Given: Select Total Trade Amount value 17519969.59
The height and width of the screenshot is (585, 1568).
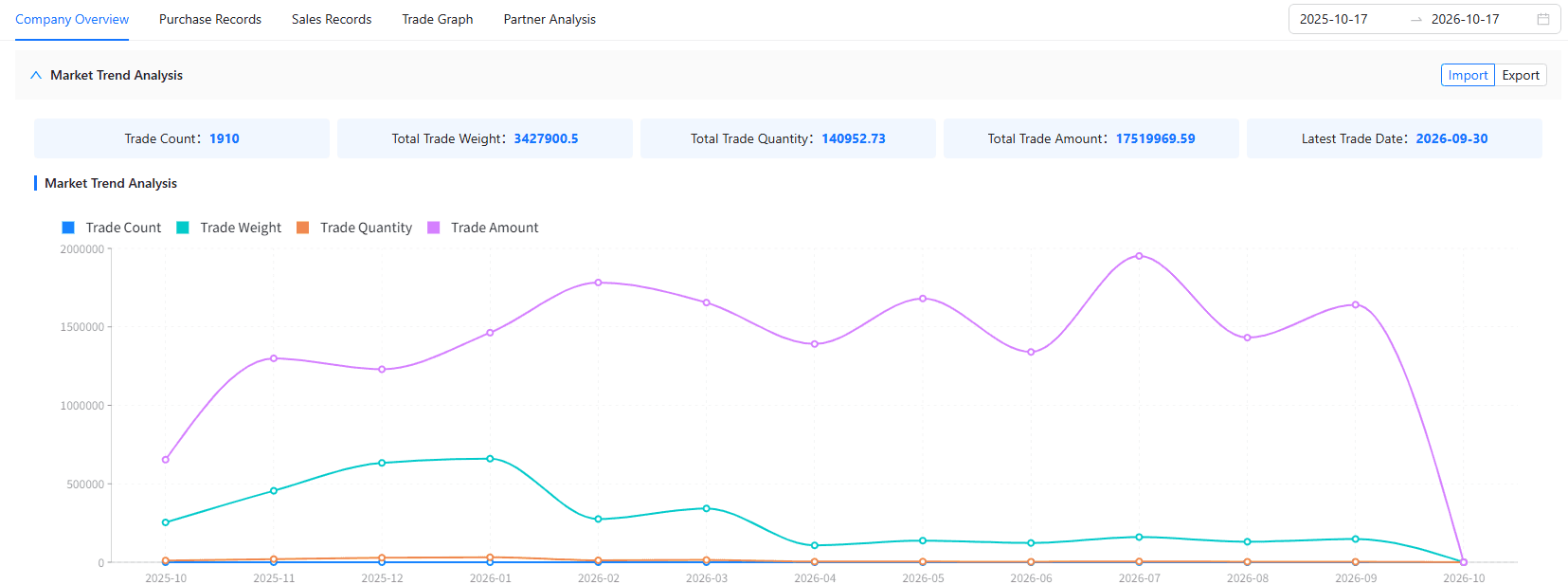Looking at the screenshot, I should (1156, 138).
